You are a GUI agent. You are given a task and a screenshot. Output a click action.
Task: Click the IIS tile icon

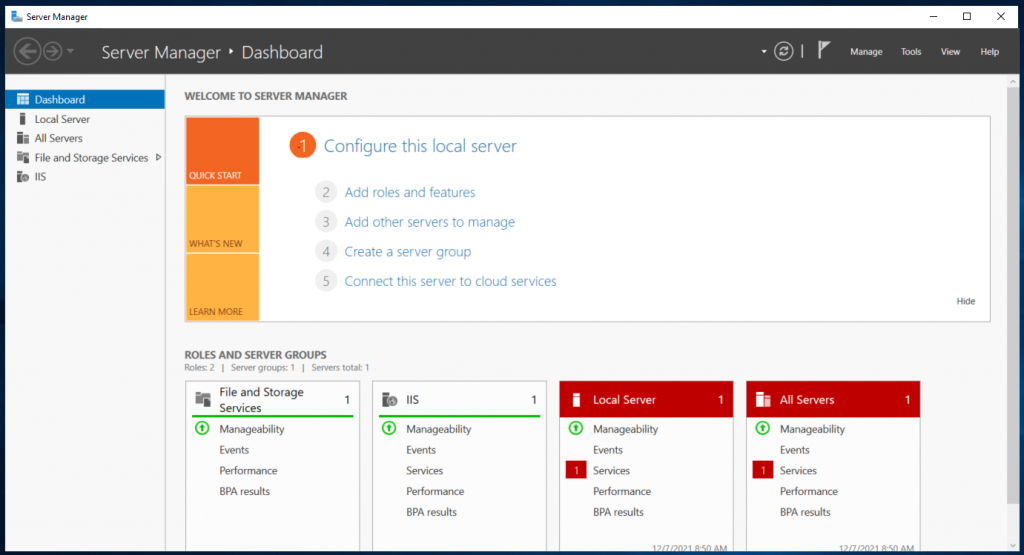390,400
